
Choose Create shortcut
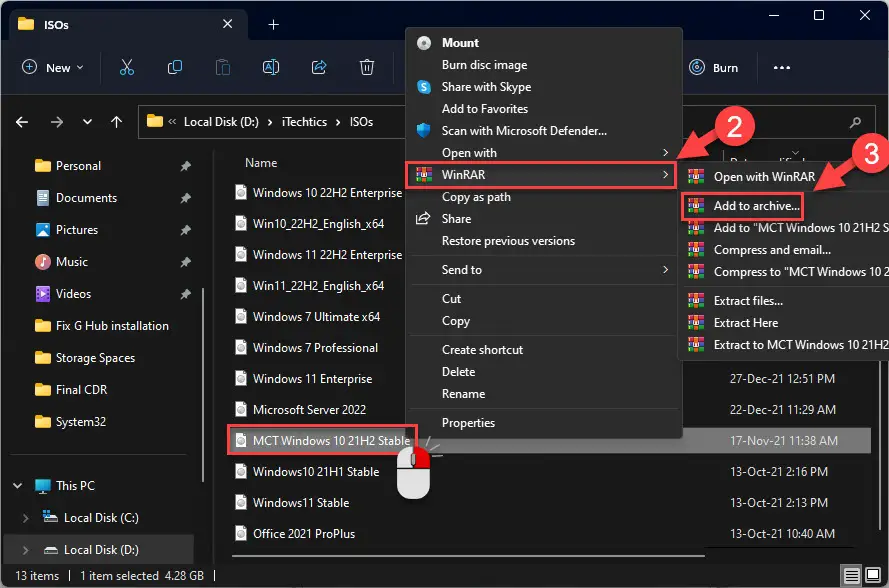pyautogui.click(x=544, y=350)
